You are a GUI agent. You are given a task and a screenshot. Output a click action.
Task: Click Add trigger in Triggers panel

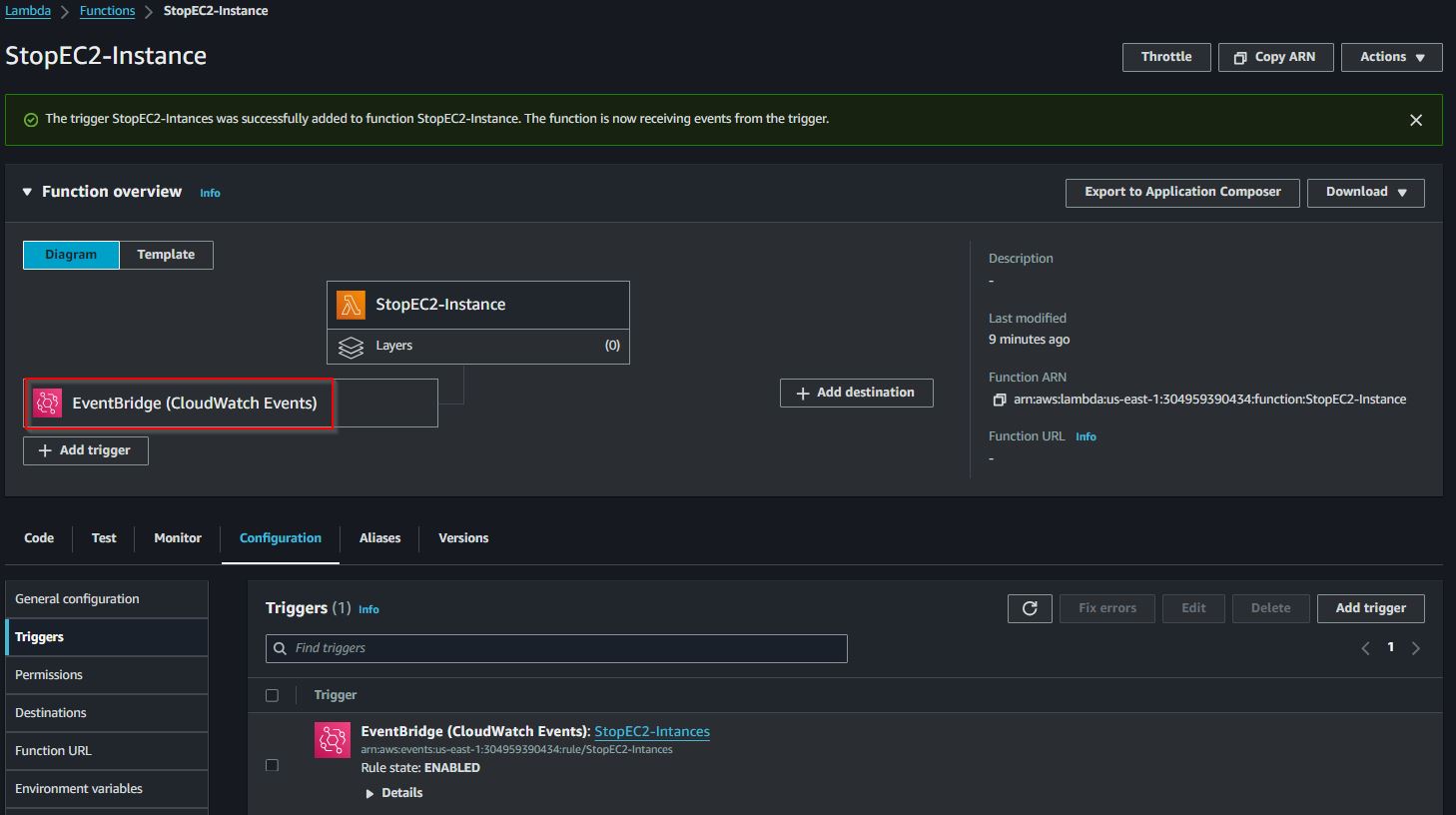[x=1370, y=608]
